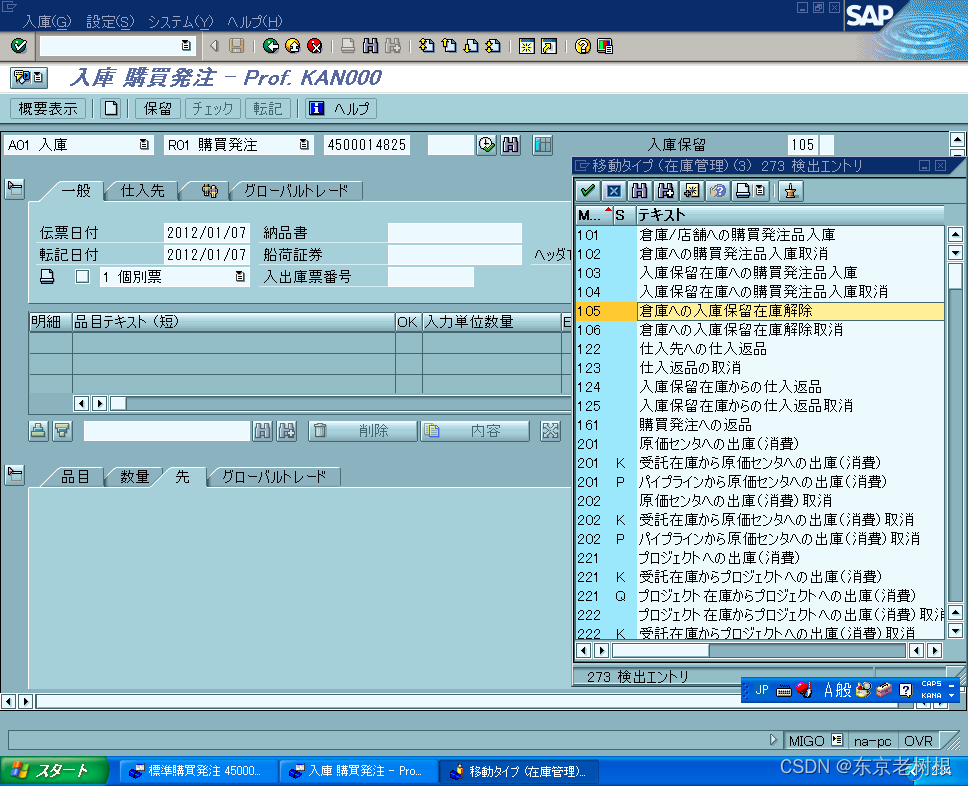Open the 設定(S) menu
This screenshot has width=968, height=786.
[x=110, y=22]
